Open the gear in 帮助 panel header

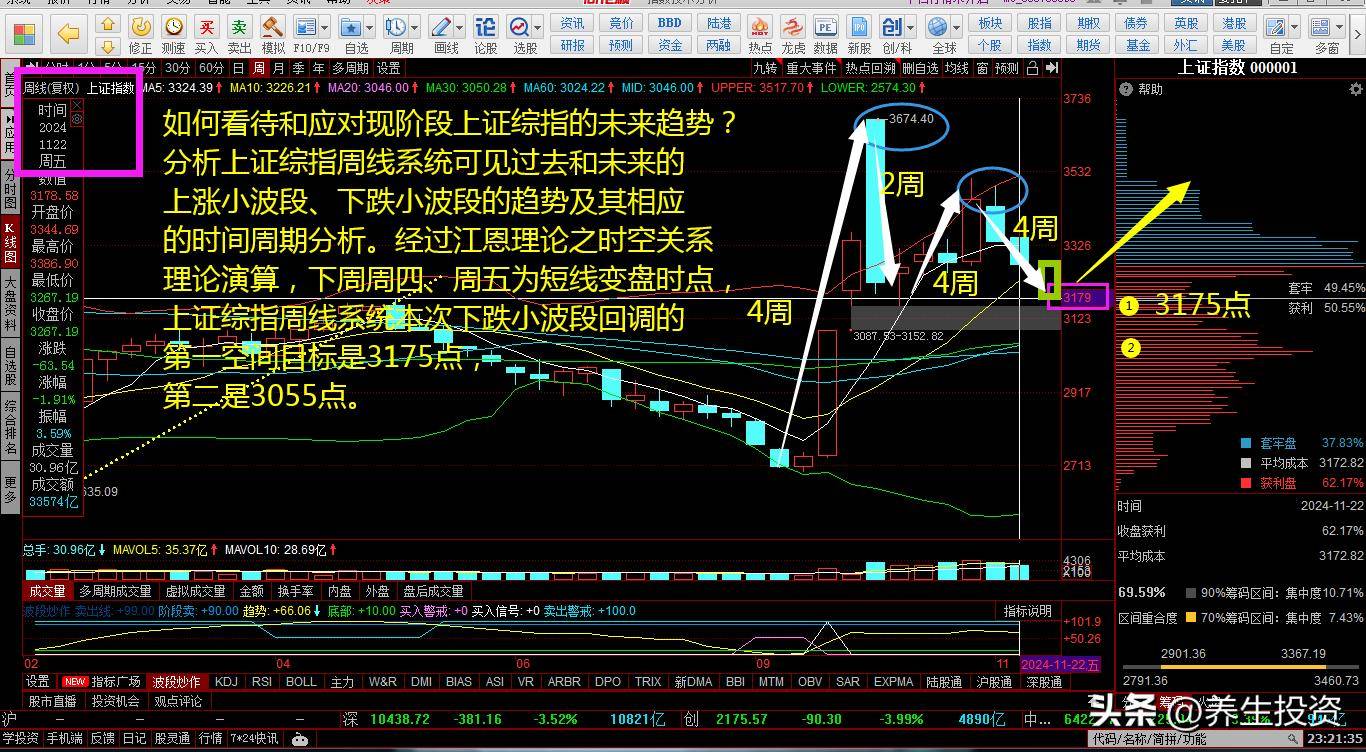pos(1356,89)
